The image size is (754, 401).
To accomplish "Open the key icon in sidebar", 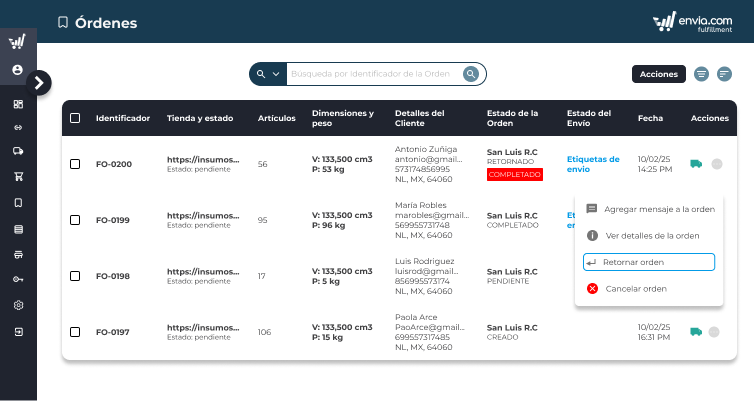I will pos(18,279).
